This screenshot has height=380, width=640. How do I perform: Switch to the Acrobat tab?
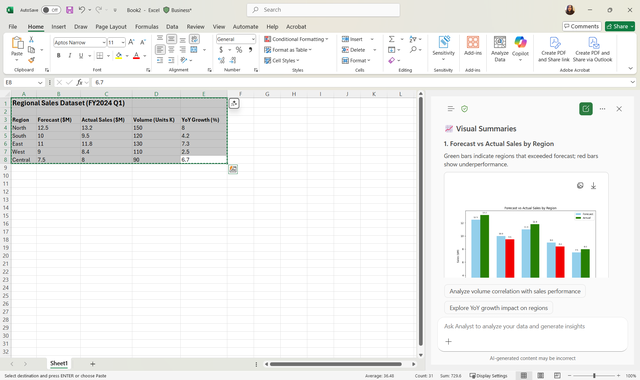pos(296,27)
